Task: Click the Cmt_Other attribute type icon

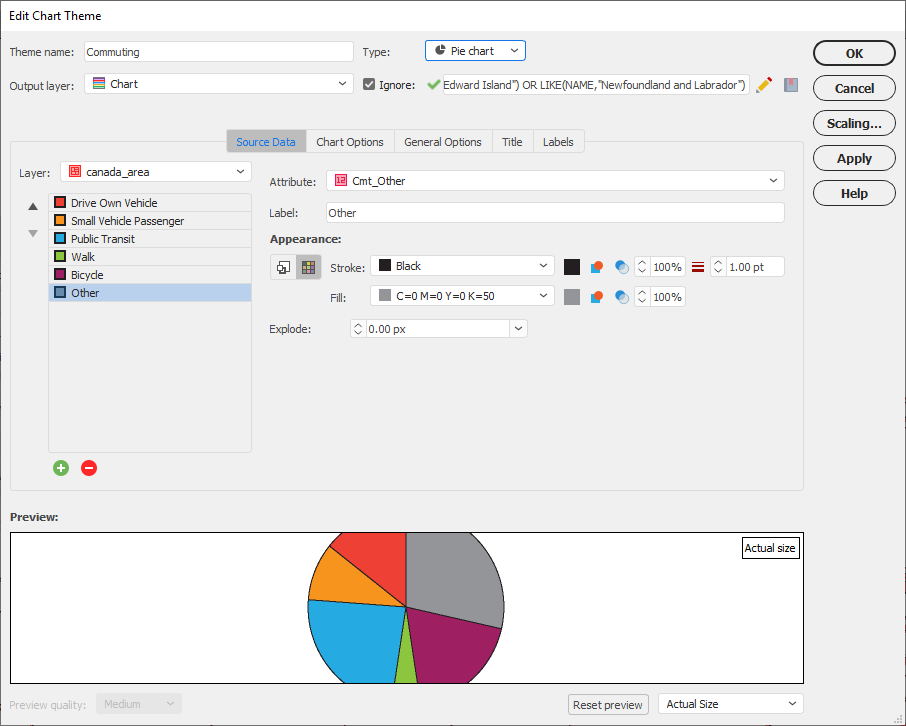Action: 341,180
